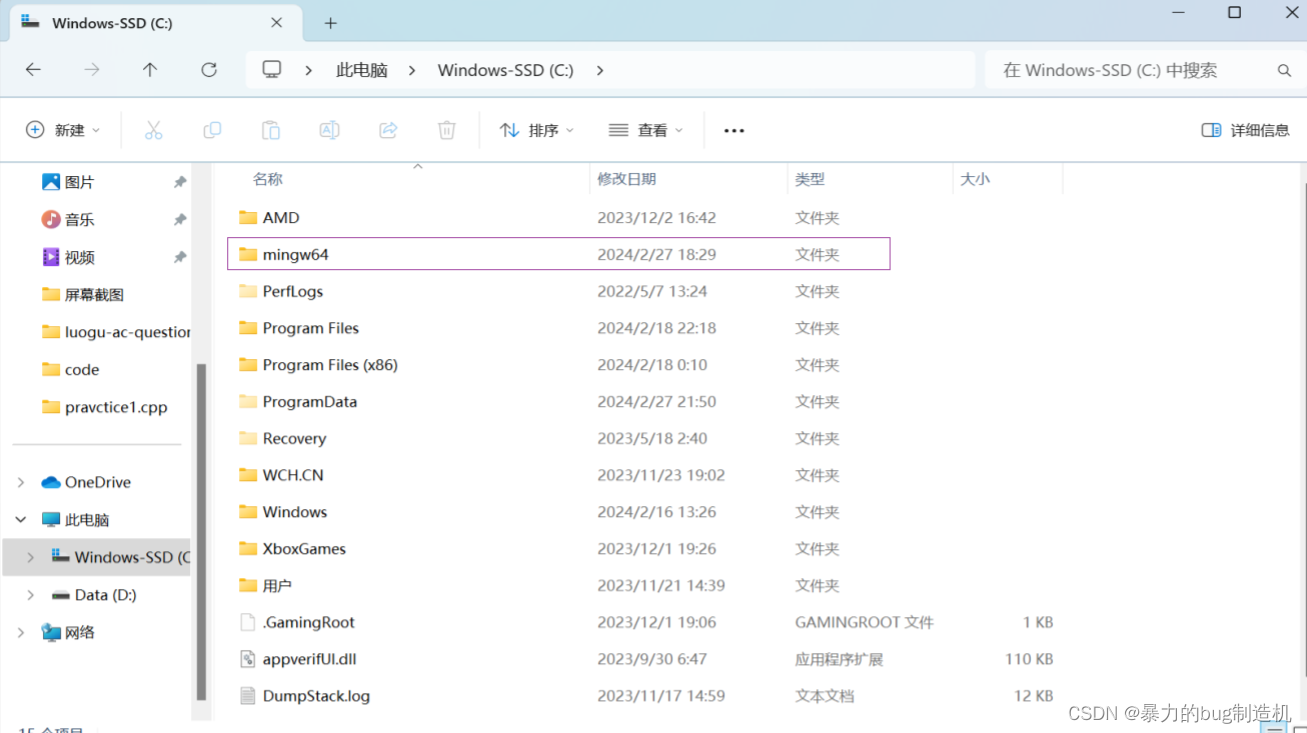Screen dimensions: 1307x733
Task: Select OneDrive in the sidebar
Action: [x=86, y=482]
